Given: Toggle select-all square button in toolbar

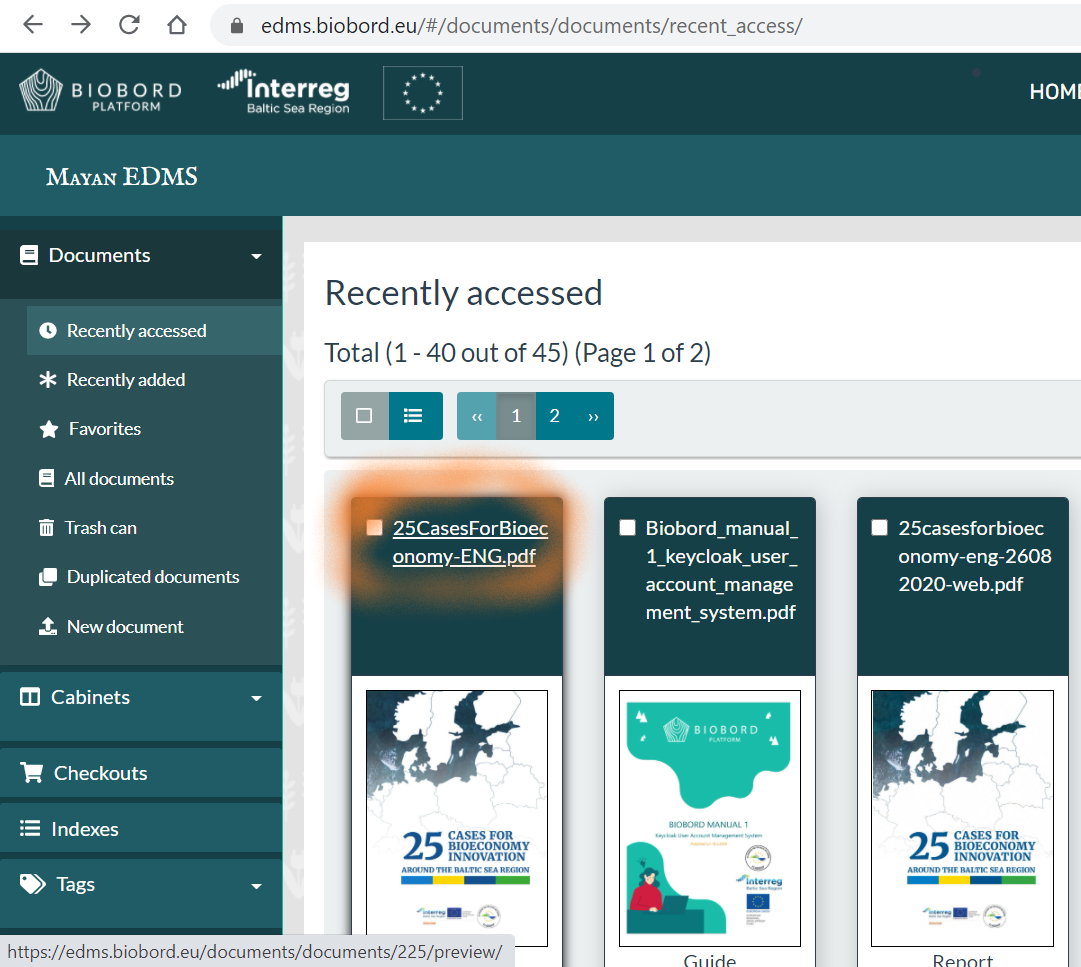Looking at the screenshot, I should pyautogui.click(x=365, y=416).
